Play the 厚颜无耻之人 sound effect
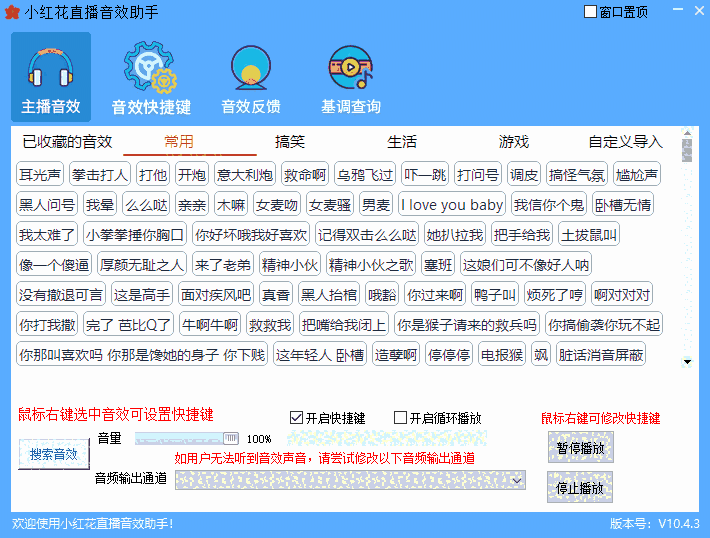Screen dimensions: 710x538 pyautogui.click(x=142, y=264)
